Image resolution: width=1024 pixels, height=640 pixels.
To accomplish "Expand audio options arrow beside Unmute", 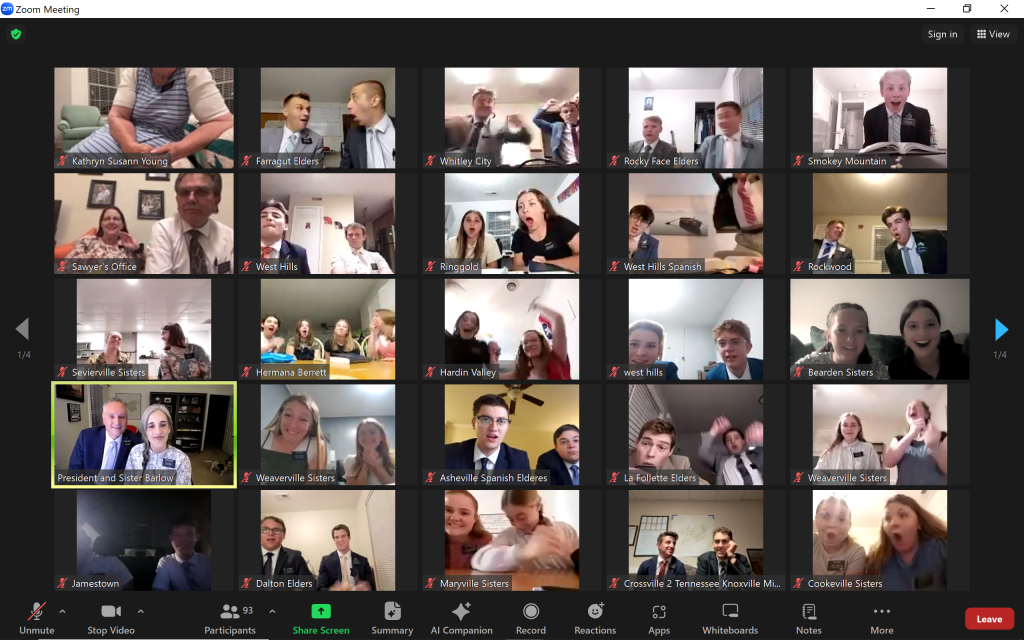I will 63,611.
